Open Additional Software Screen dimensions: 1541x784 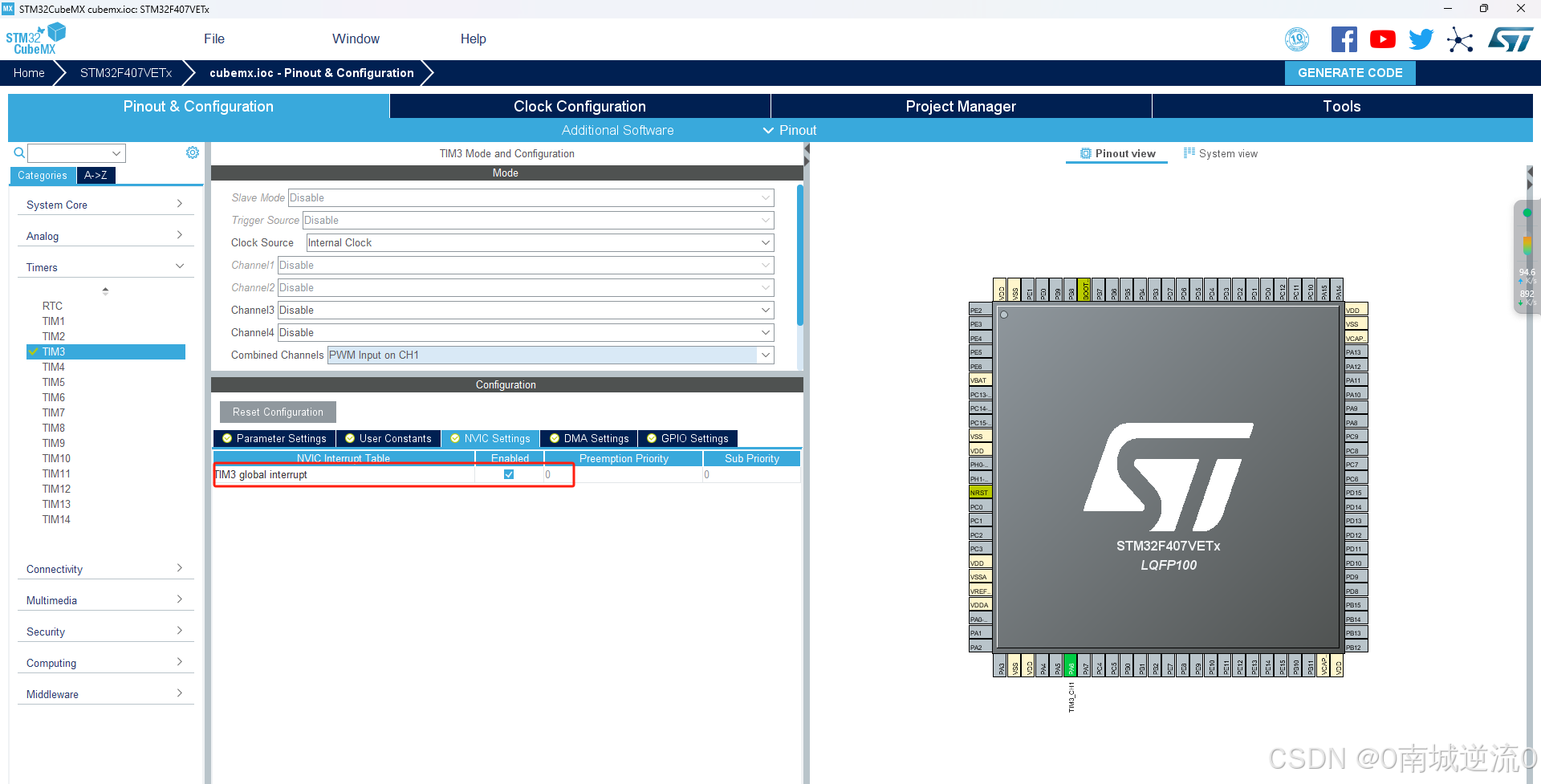pos(617,130)
